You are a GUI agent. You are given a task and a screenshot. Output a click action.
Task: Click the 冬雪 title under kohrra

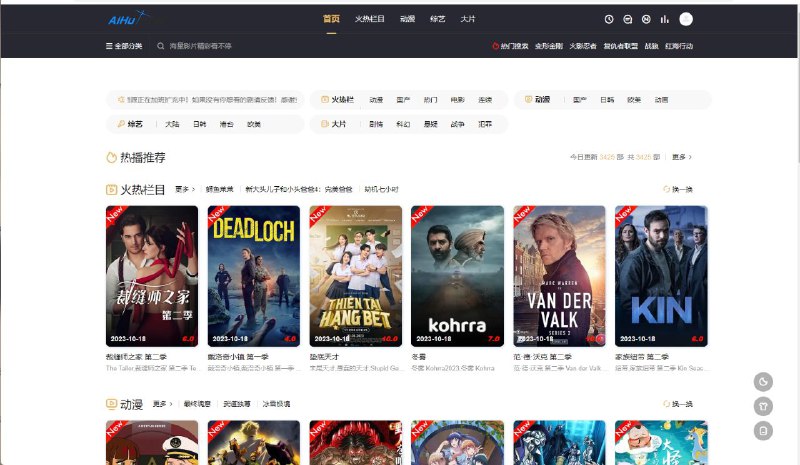click(x=418, y=357)
